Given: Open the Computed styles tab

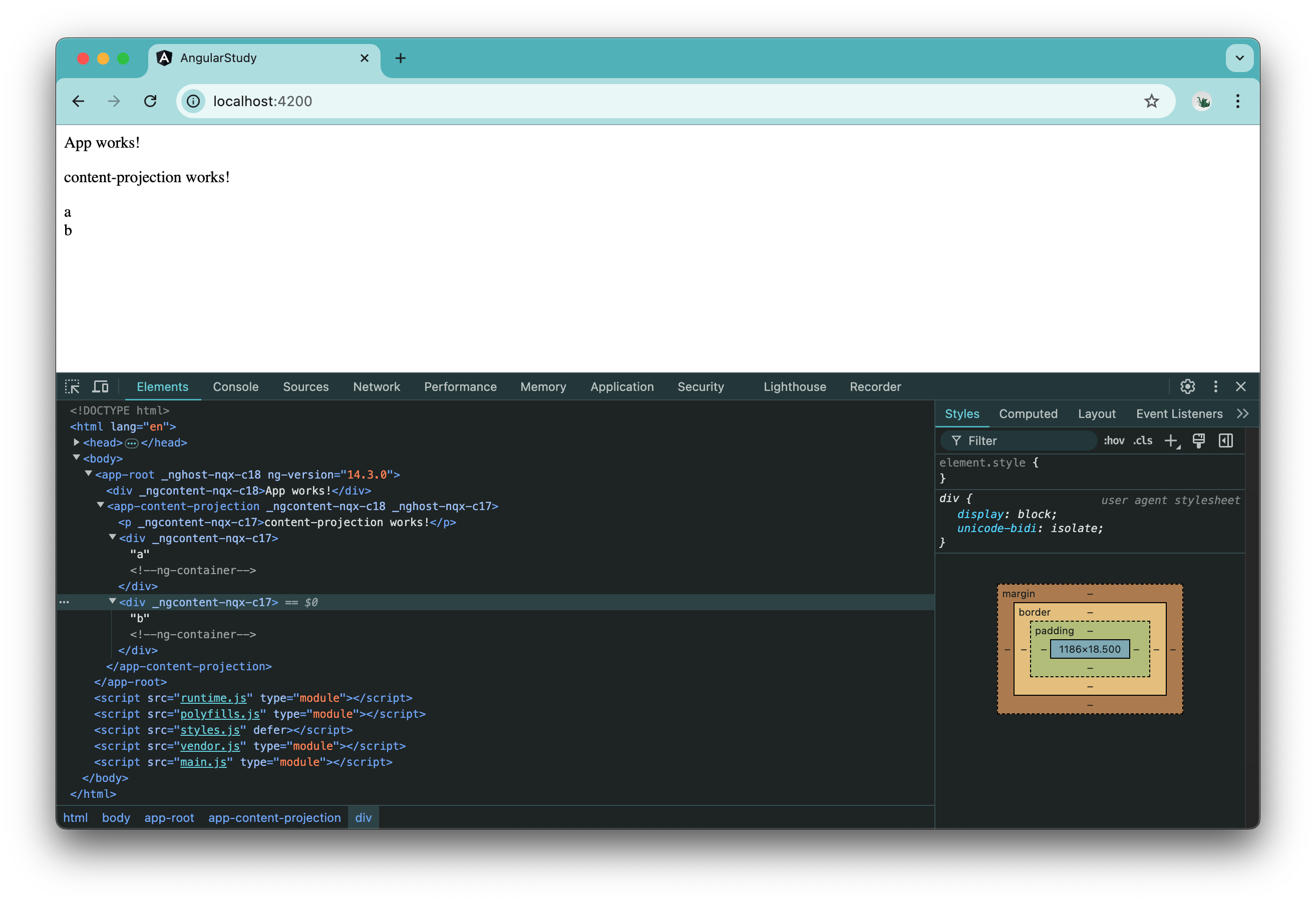Looking at the screenshot, I should 1029,413.
